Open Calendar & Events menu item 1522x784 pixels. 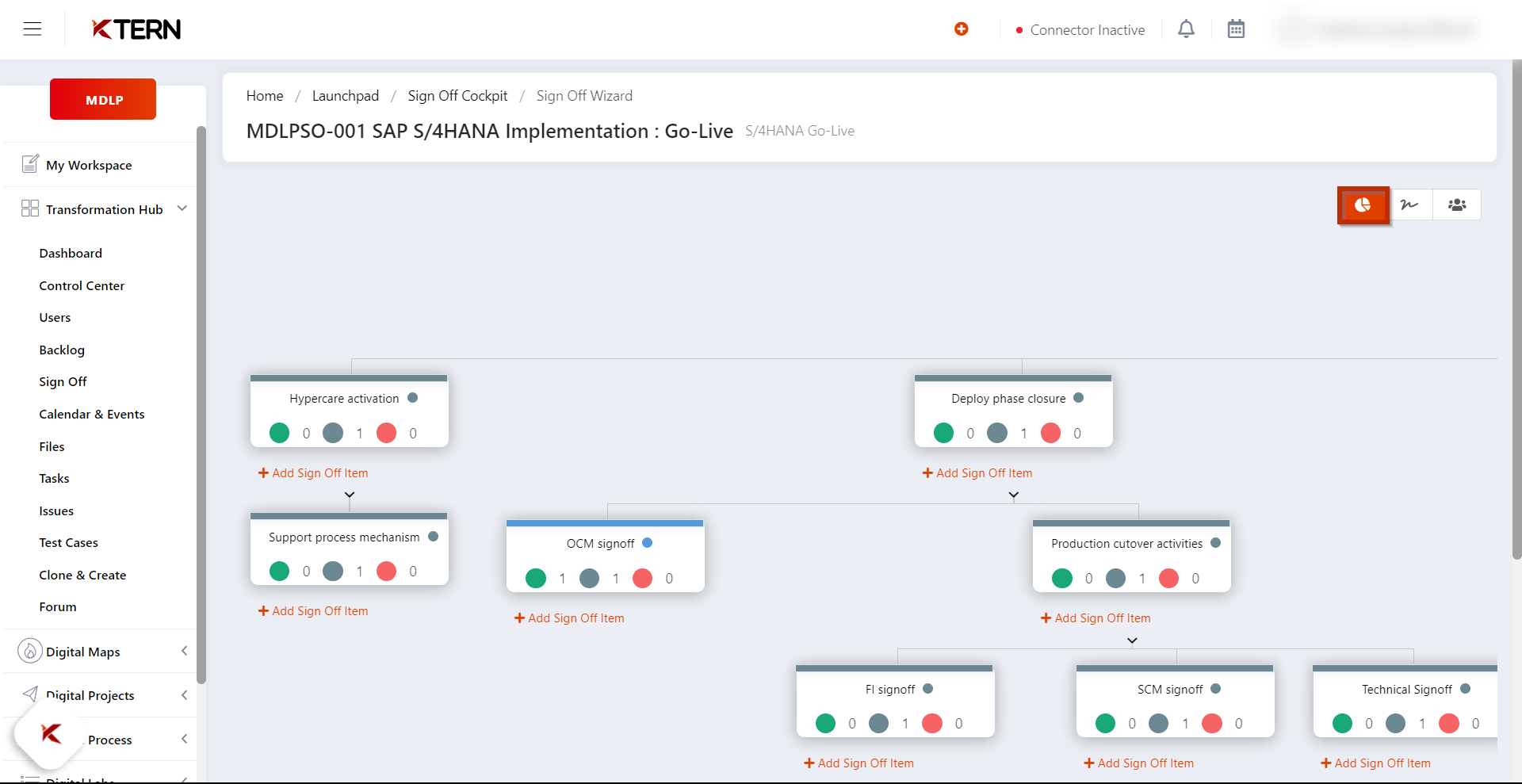[x=92, y=414]
